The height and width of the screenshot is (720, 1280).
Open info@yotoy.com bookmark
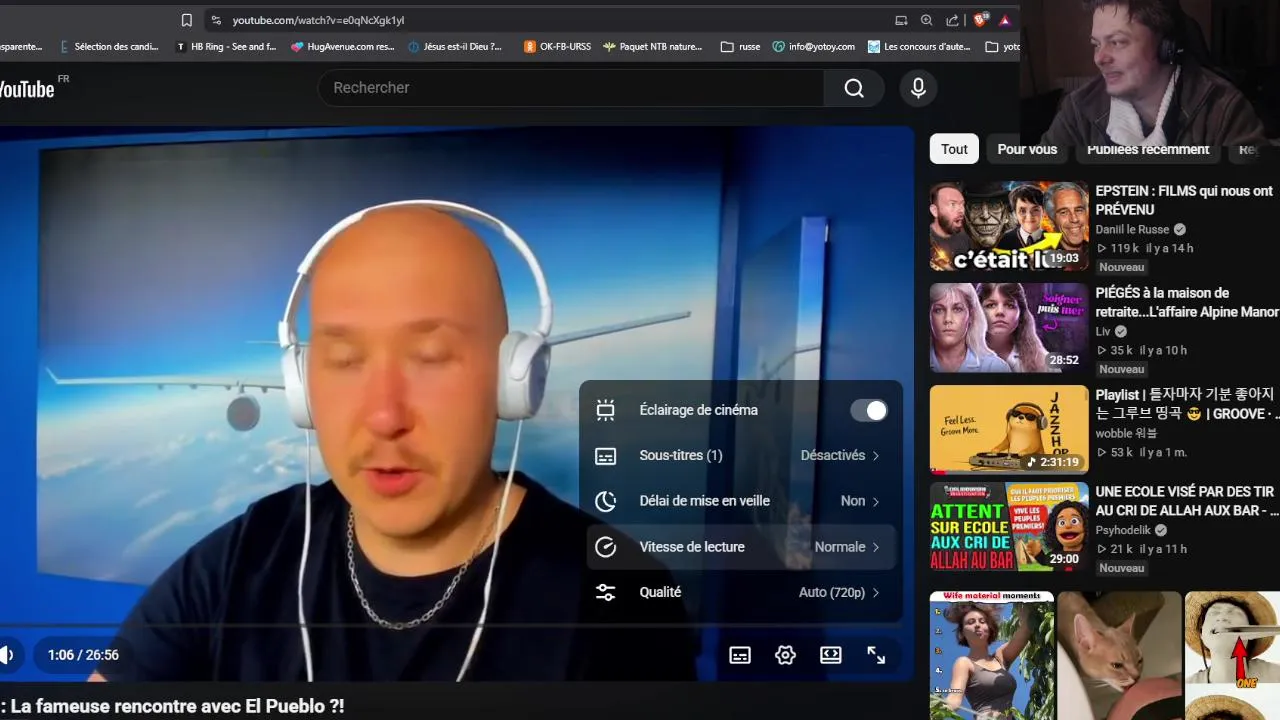coord(814,46)
